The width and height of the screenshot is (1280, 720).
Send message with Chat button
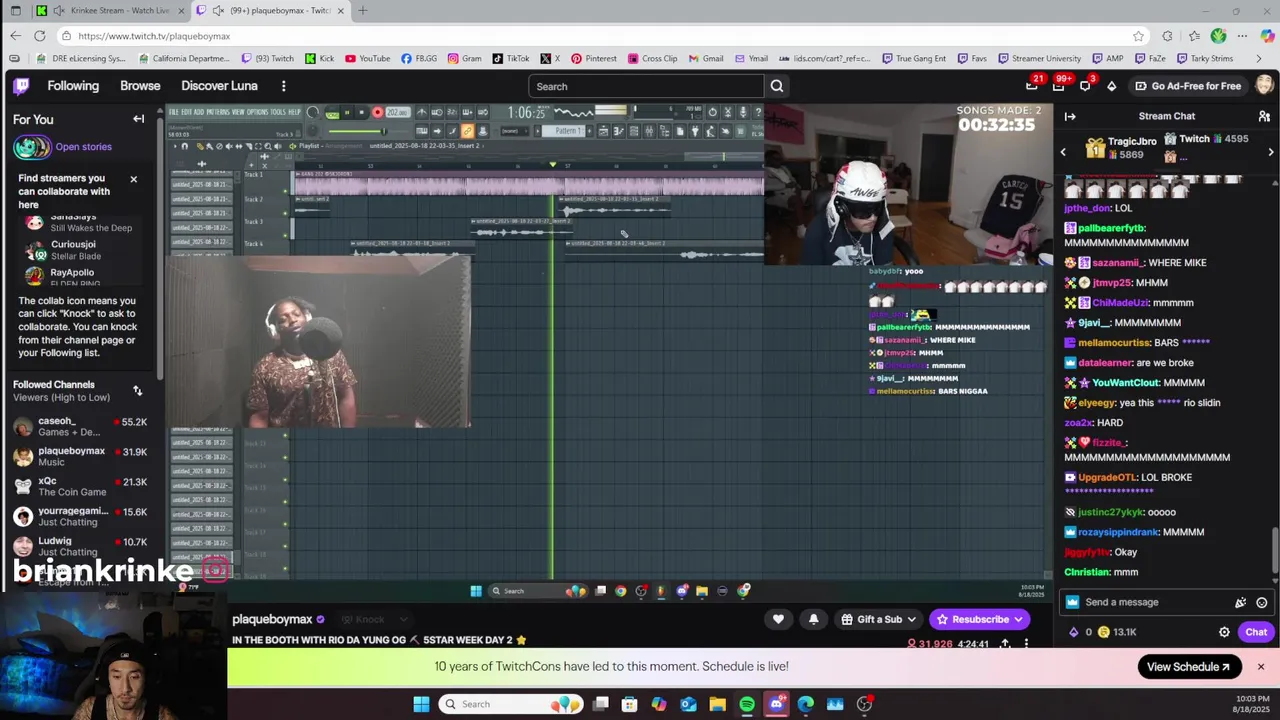click(x=1256, y=632)
